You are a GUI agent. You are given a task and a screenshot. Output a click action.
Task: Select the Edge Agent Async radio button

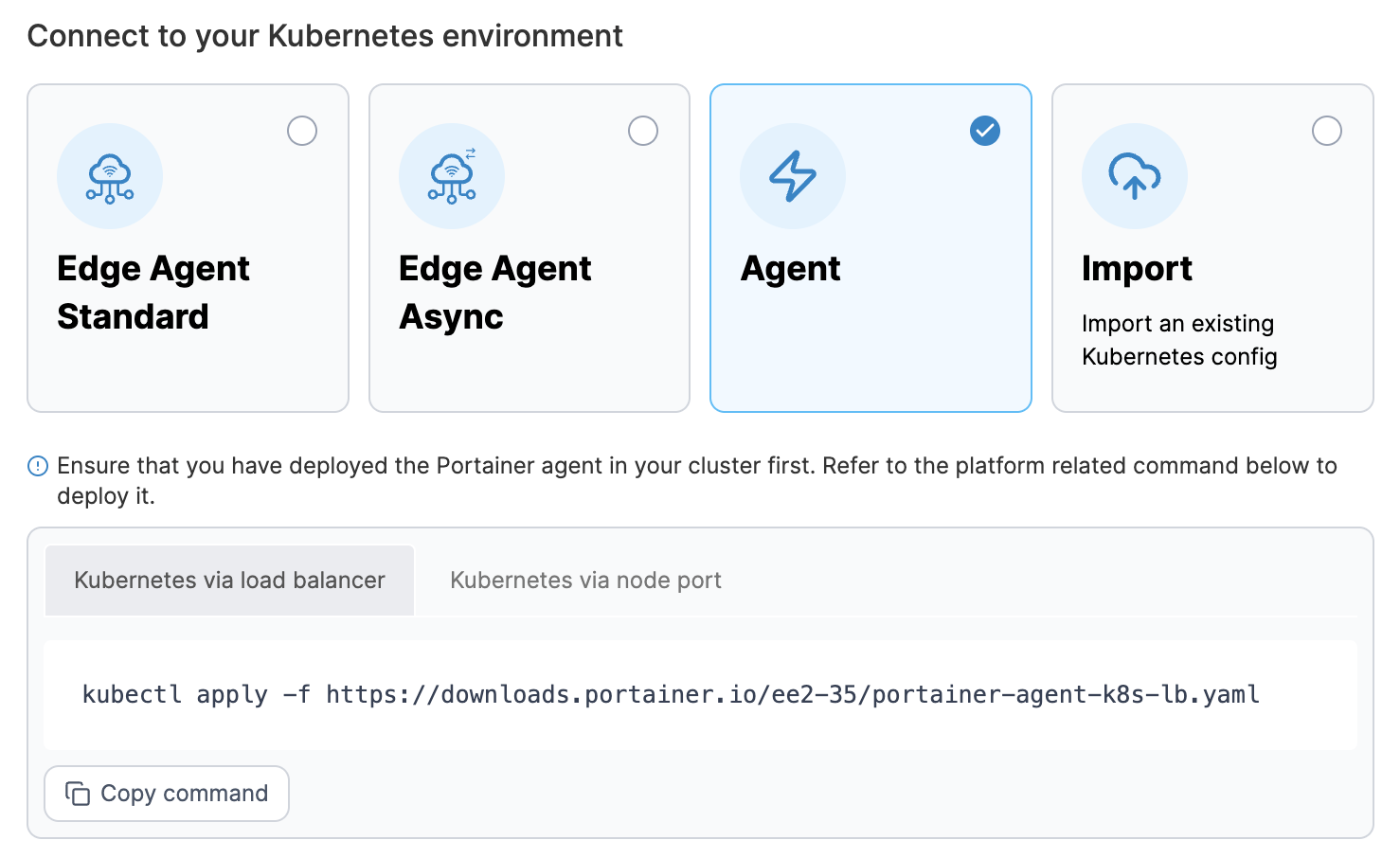pos(643,131)
